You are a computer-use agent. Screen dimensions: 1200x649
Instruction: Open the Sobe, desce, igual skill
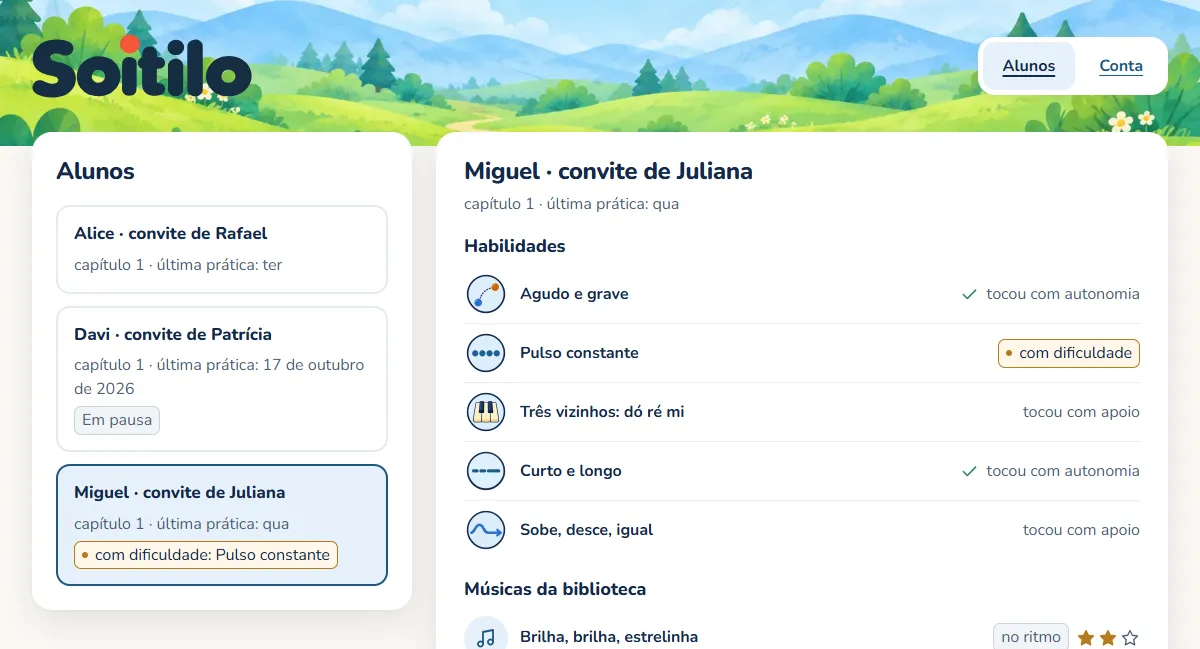point(802,530)
